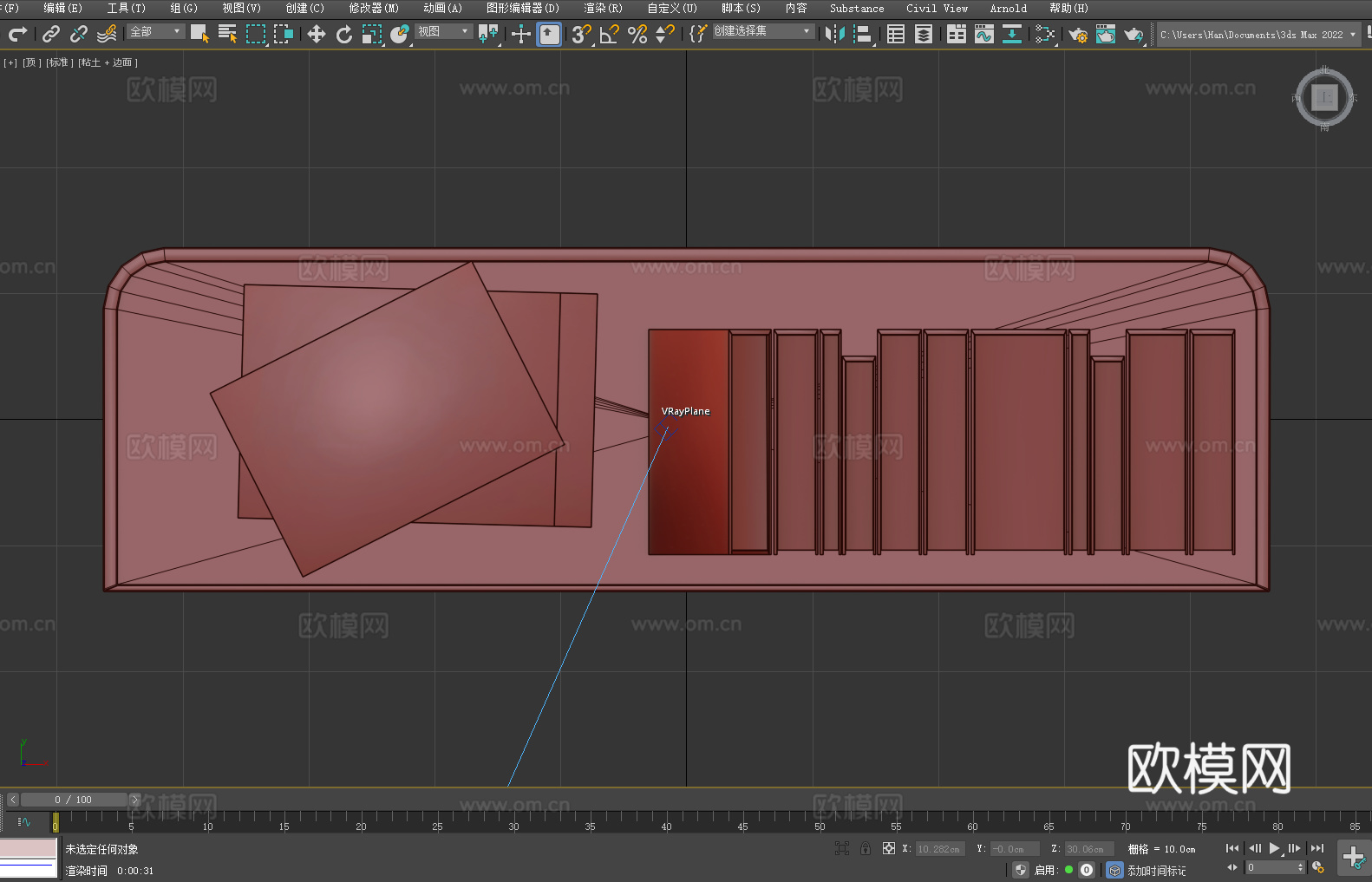Click the large Set Keys plus button
The image size is (1372, 882).
1354,859
